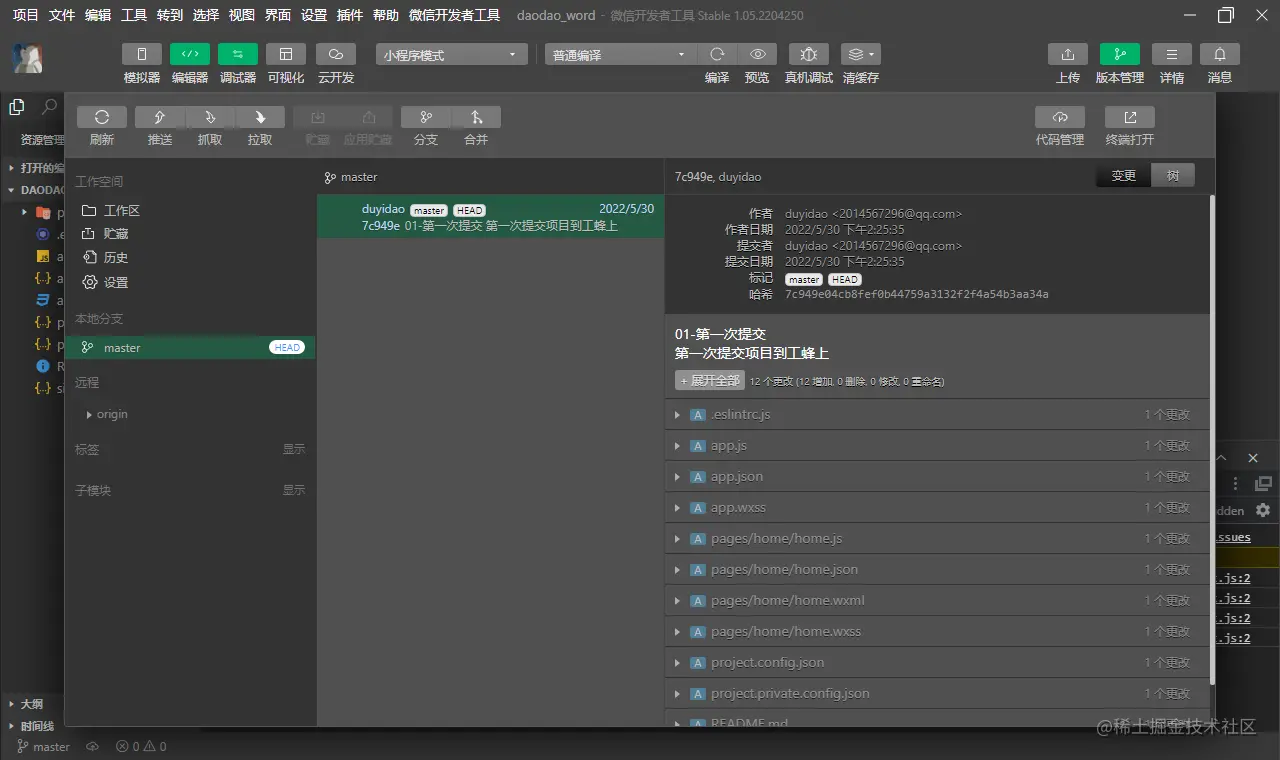Select 工作区 in the workspace list
This screenshot has height=760, width=1280.
190,210
